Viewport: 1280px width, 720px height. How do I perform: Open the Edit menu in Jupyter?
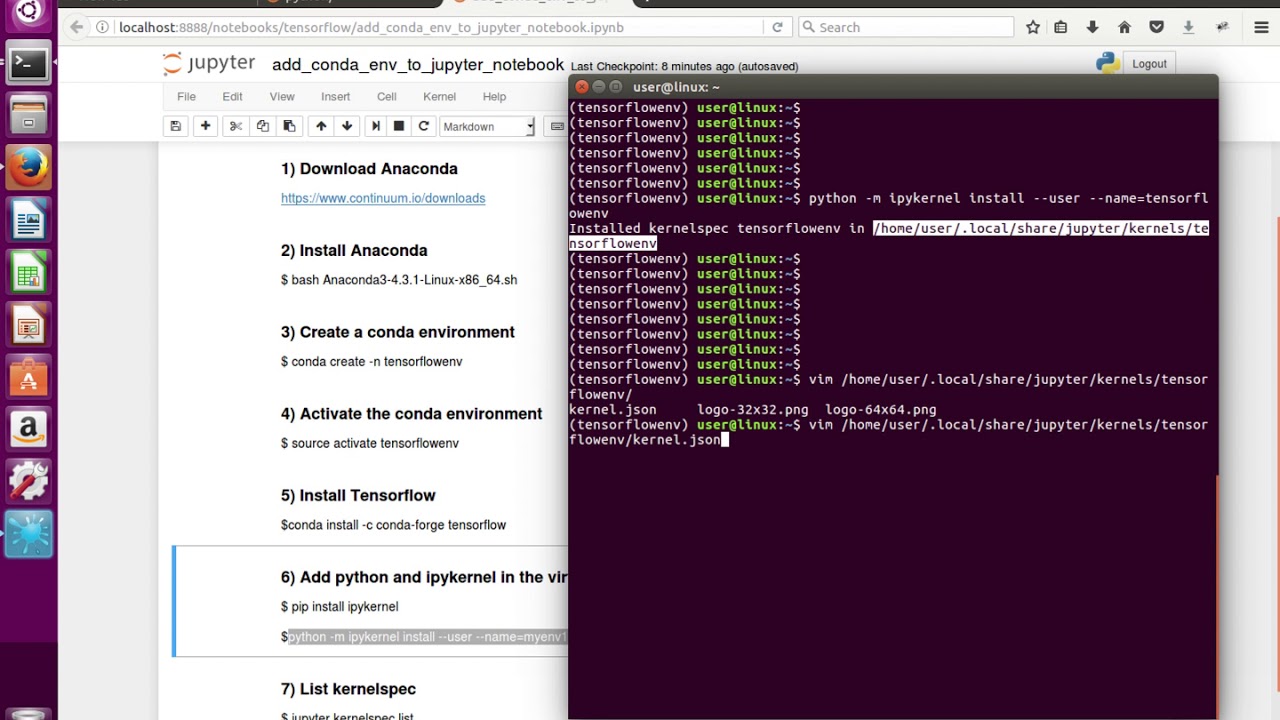pyautogui.click(x=232, y=96)
